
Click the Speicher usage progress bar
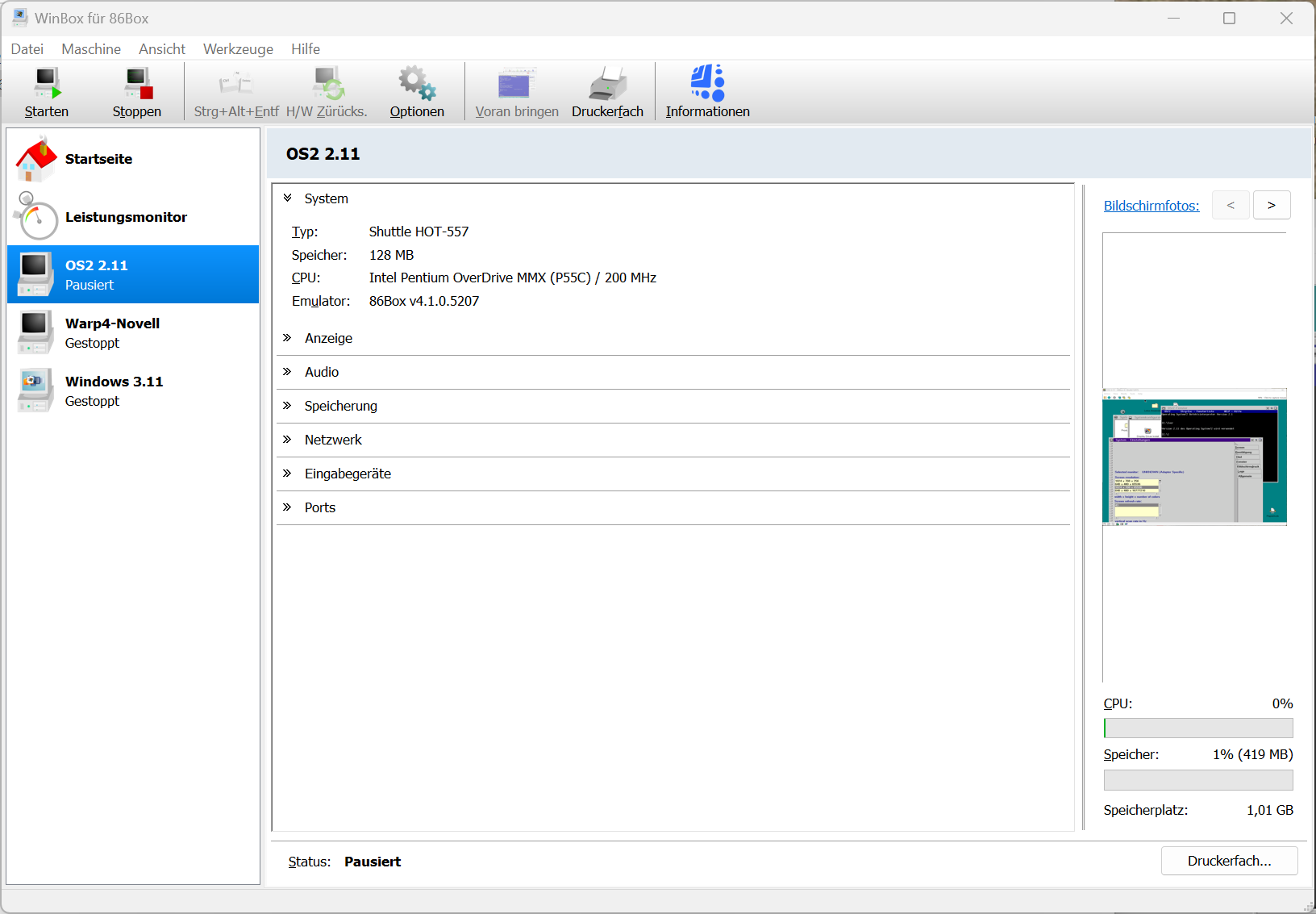point(1198,780)
